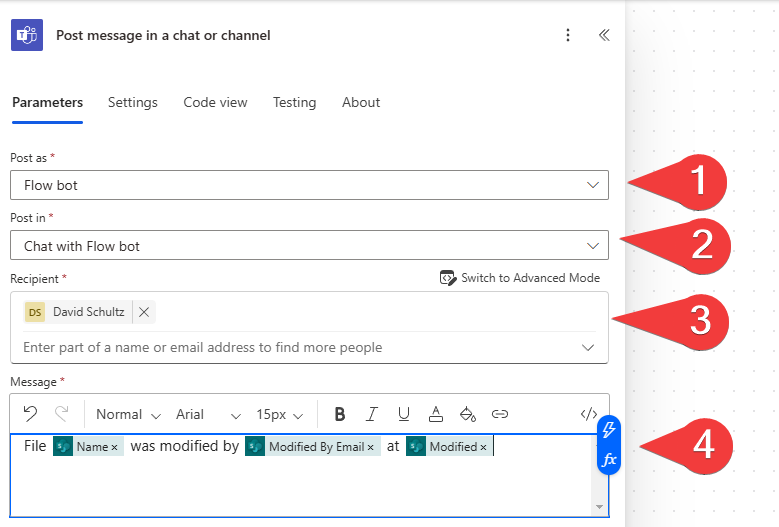The image size is (779, 527).
Task: Open the three-dot more options menu
Action: coord(568,35)
